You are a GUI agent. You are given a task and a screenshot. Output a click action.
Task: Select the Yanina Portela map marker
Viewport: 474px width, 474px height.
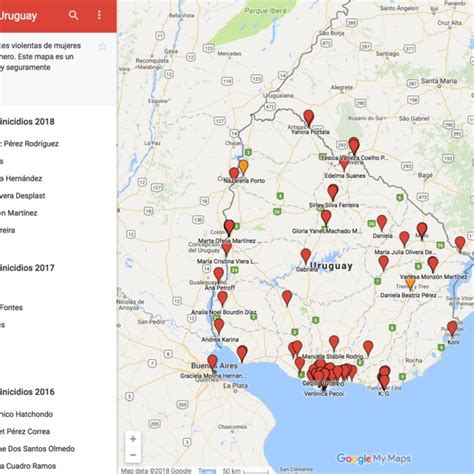pos(309,118)
